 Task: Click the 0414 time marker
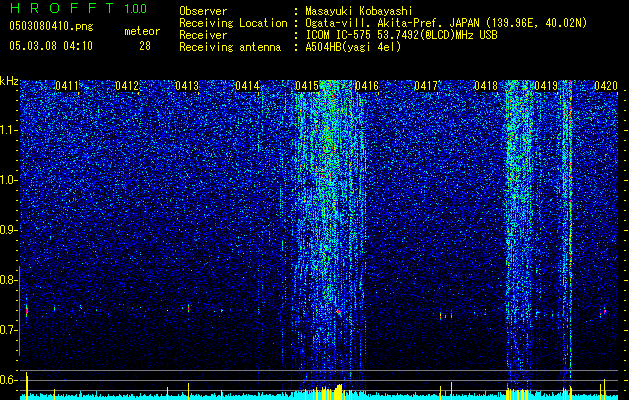point(247,85)
